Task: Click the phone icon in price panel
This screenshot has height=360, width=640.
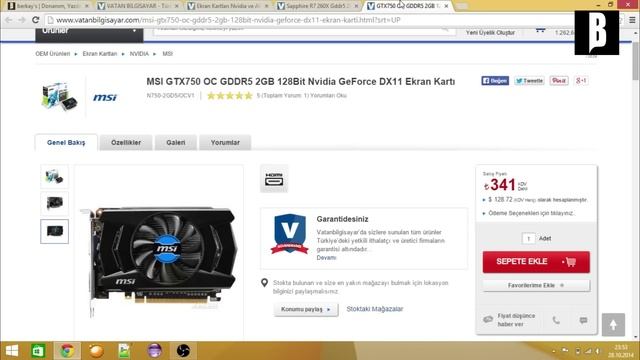Action: 556,320
